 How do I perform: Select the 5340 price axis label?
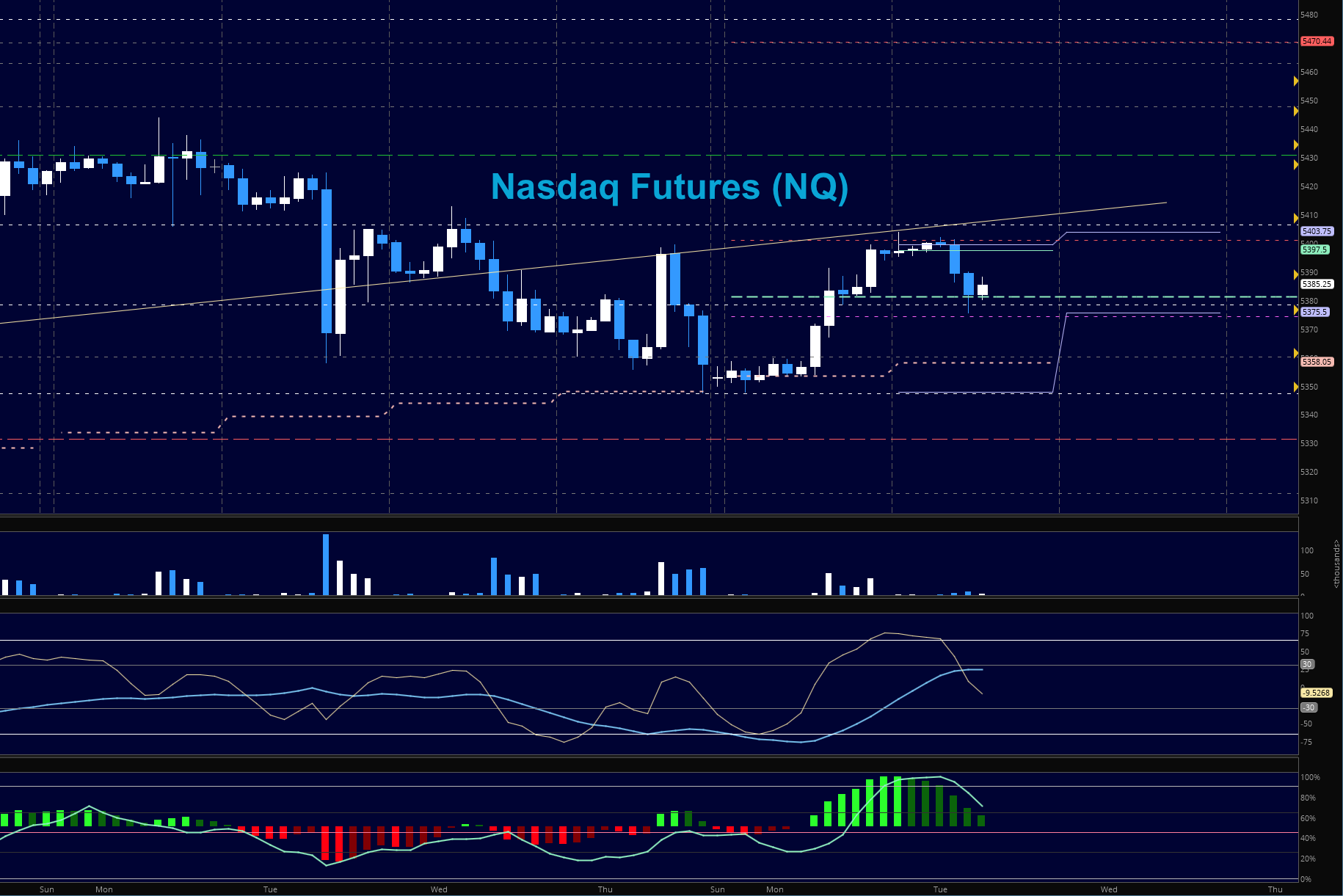pyautogui.click(x=1309, y=415)
